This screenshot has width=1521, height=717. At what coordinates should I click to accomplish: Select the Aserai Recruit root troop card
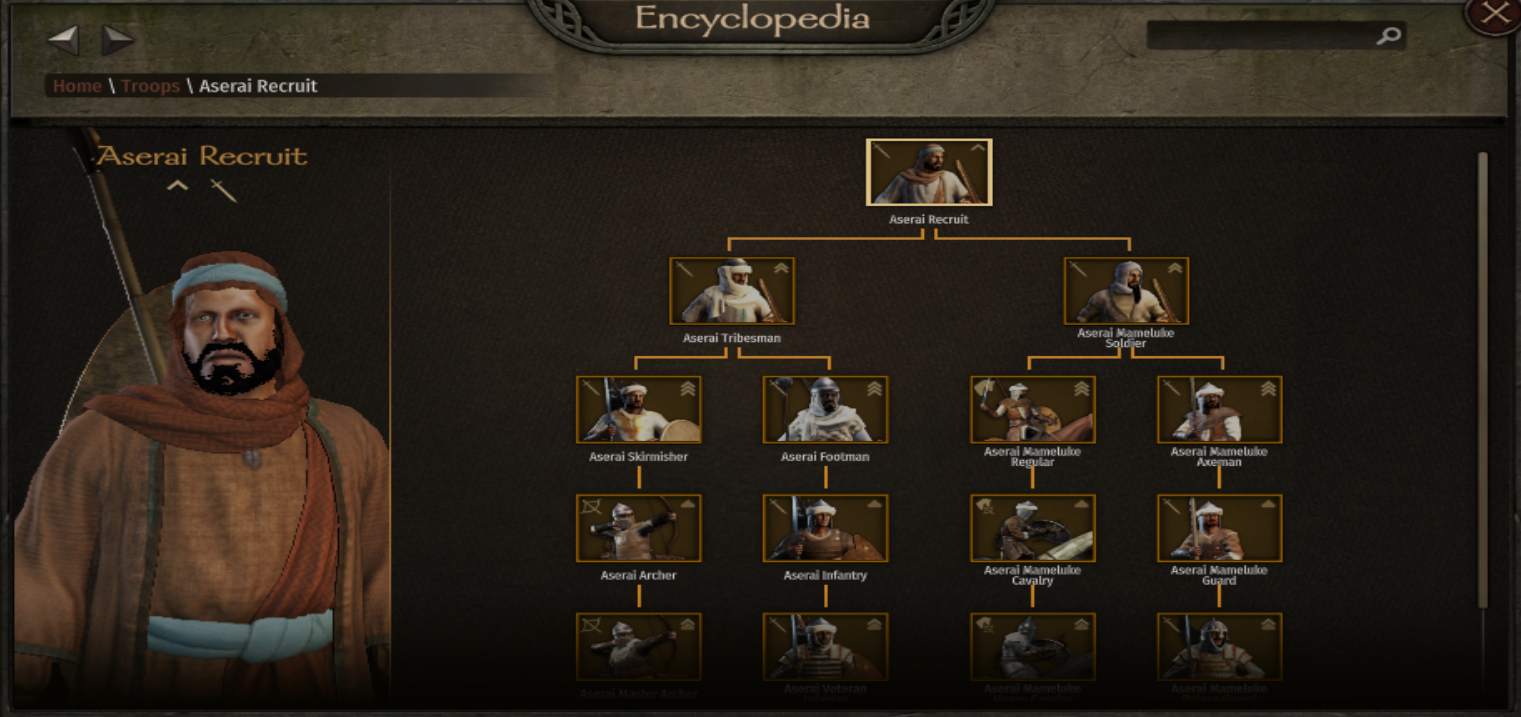point(929,172)
